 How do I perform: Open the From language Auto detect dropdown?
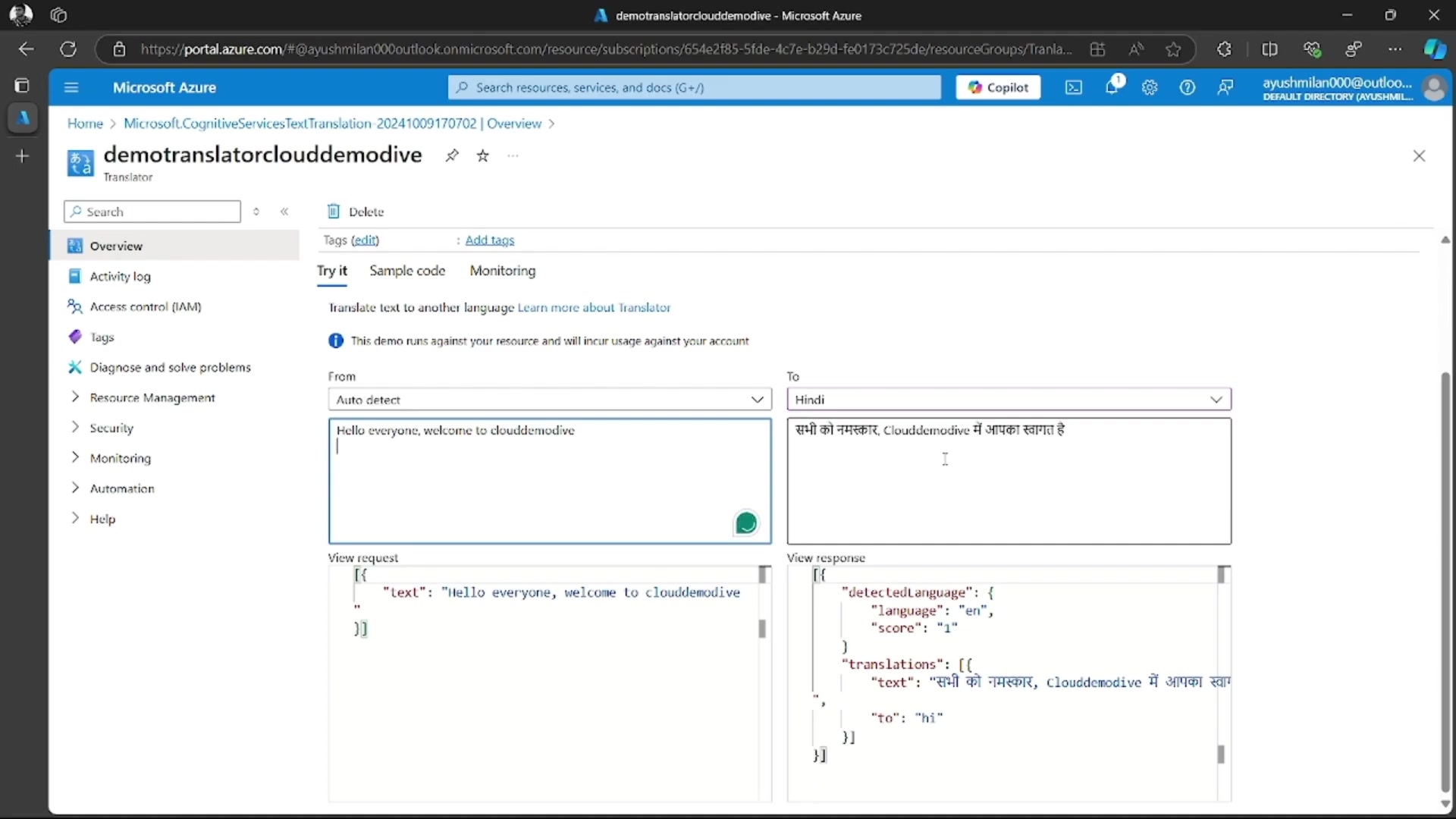coord(550,400)
